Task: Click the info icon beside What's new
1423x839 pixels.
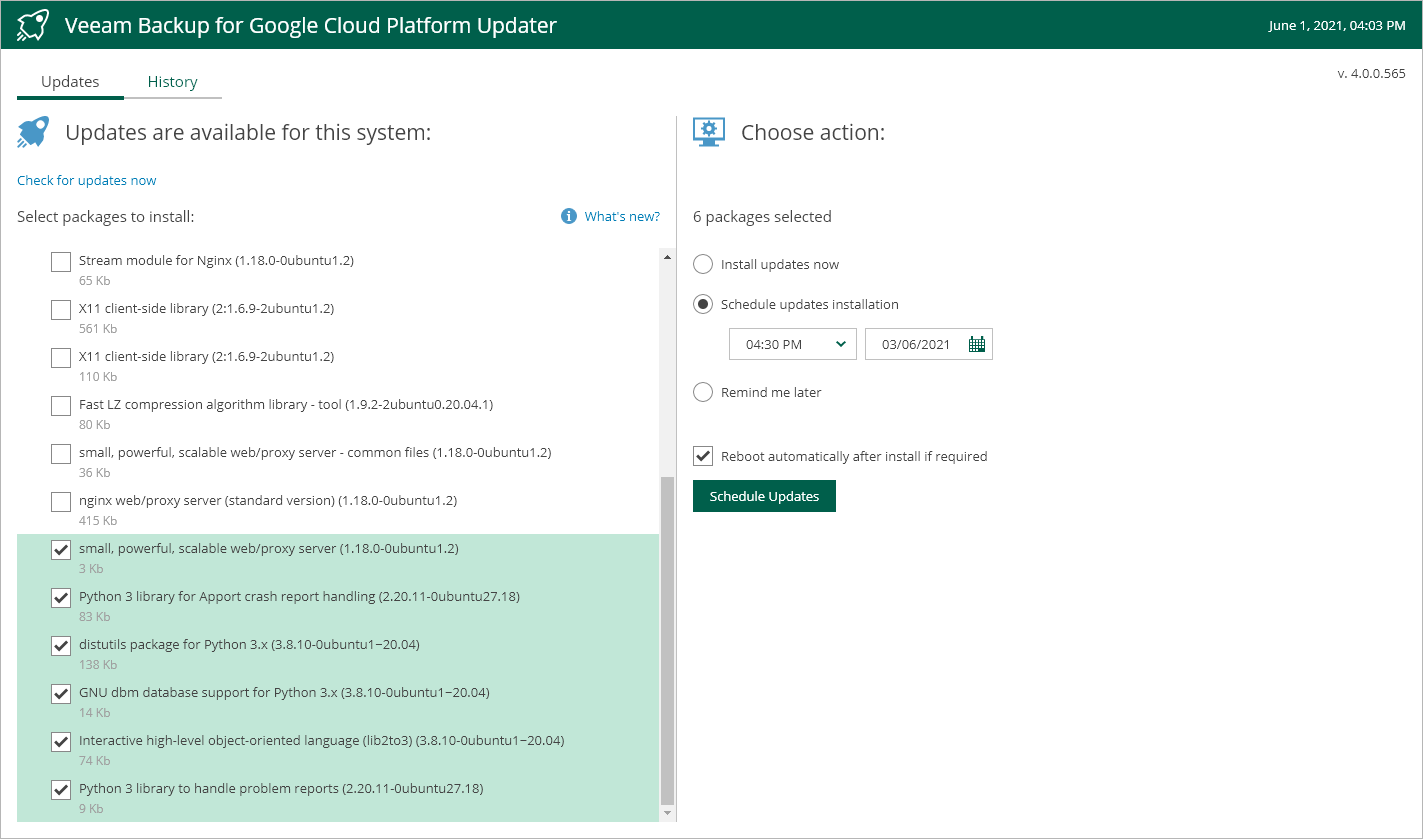Action: (x=569, y=216)
